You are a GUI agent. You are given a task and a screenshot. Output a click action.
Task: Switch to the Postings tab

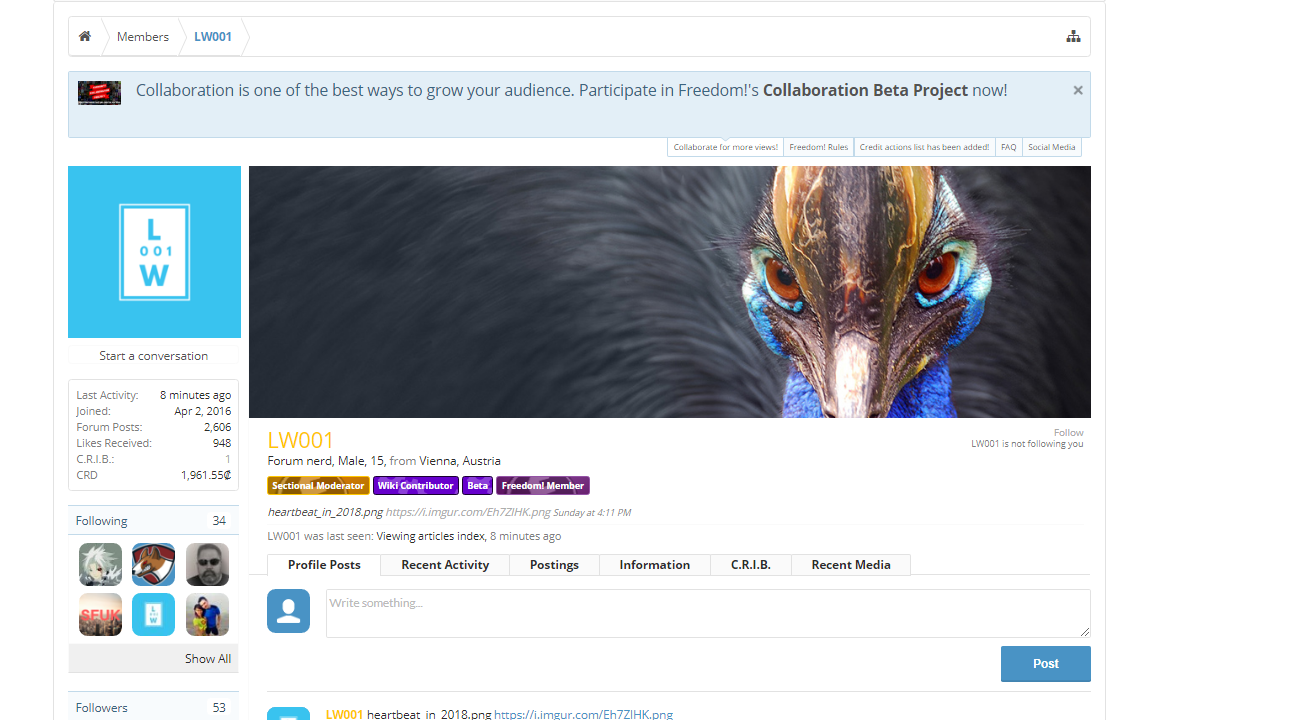pos(554,565)
